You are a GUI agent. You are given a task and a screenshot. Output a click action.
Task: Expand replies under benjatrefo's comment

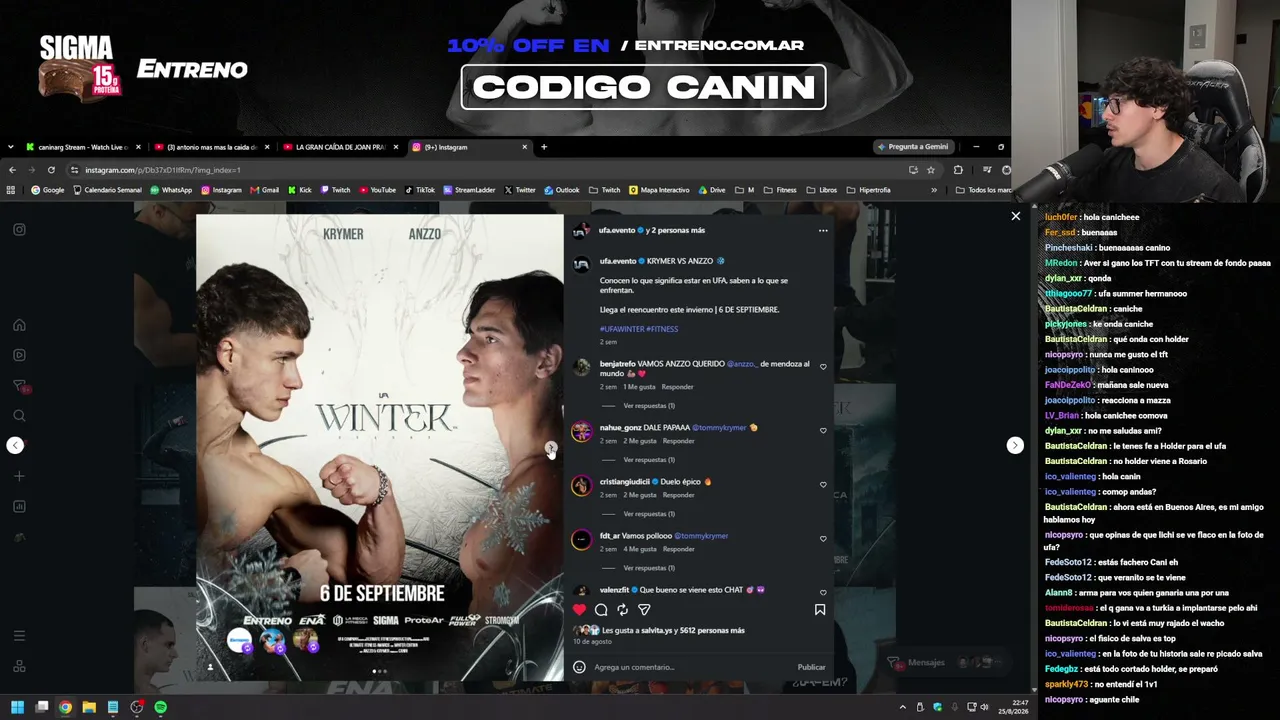coord(649,406)
